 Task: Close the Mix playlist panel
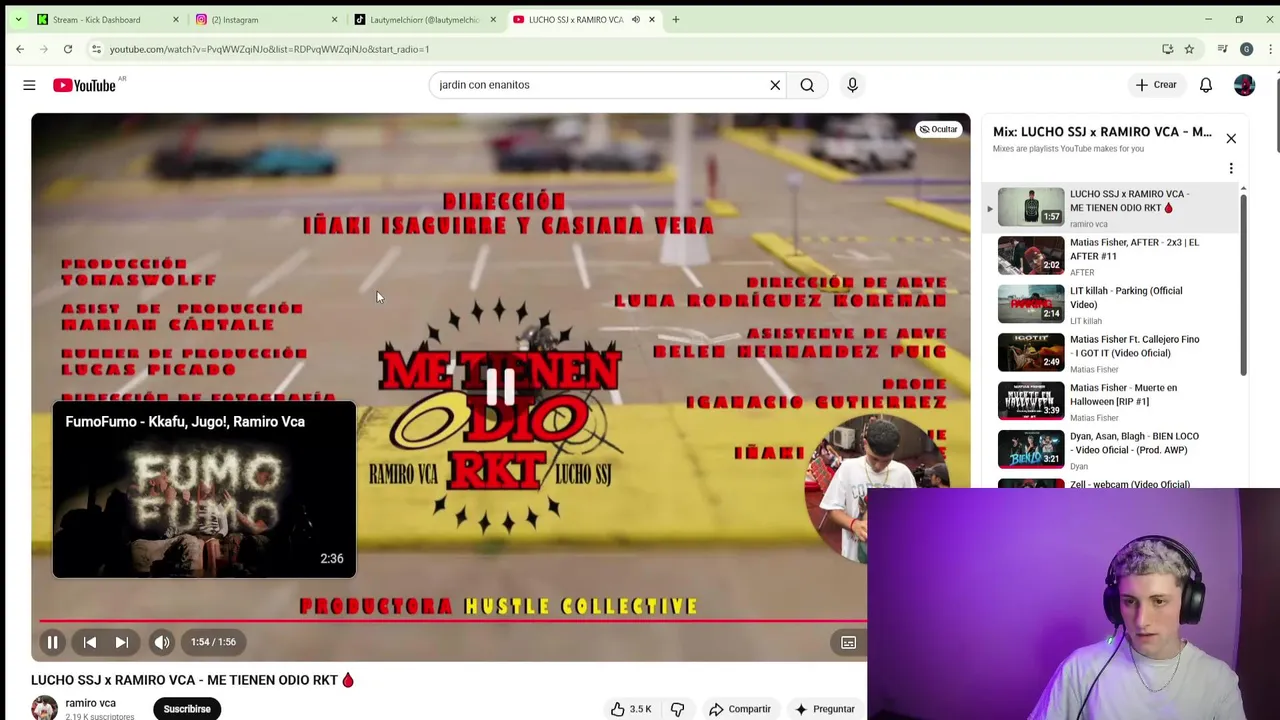point(1231,138)
